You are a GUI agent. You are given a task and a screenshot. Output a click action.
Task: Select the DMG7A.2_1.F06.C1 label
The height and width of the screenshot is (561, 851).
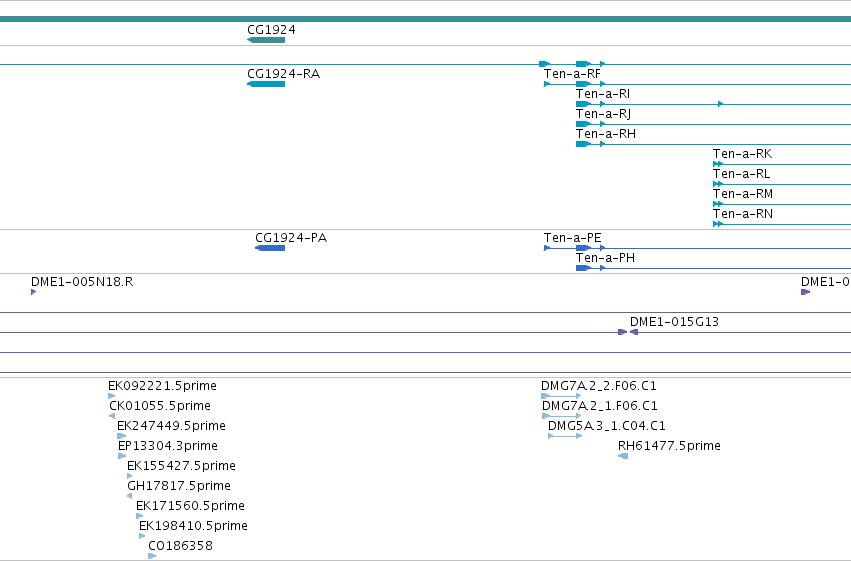[600, 406]
